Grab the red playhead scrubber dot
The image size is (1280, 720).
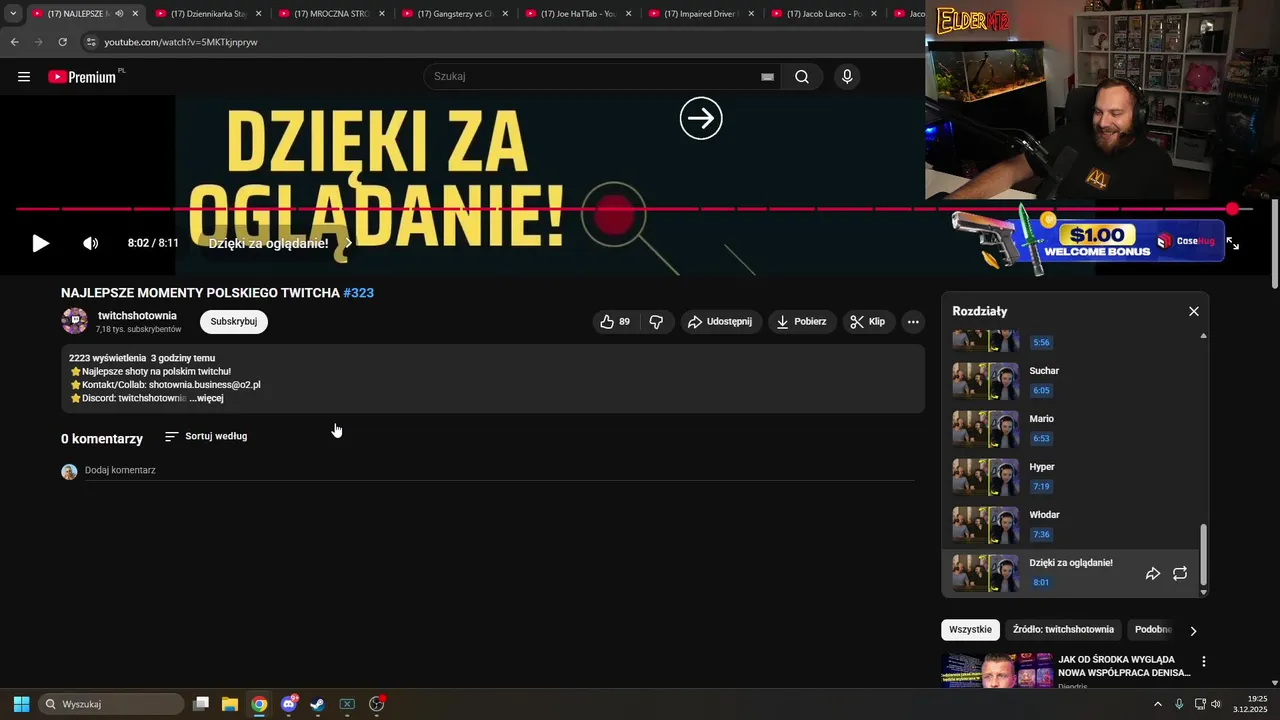pos(1233,209)
